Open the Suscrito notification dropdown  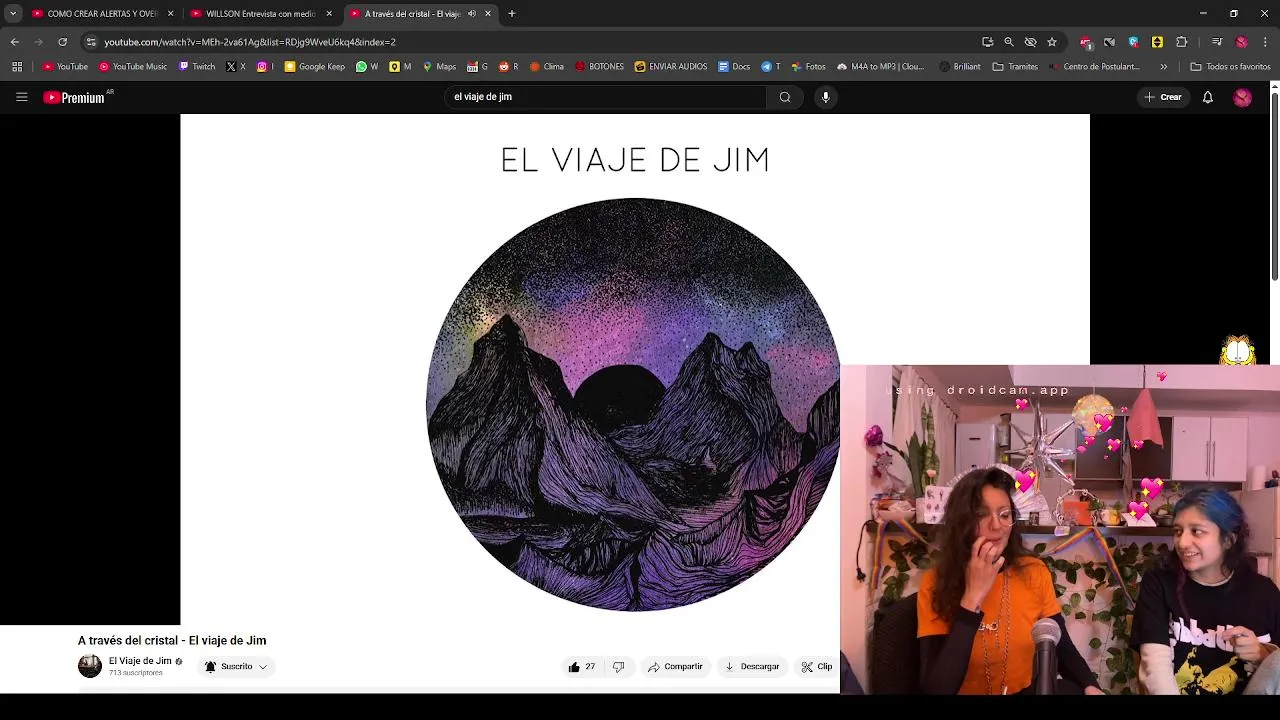point(236,667)
